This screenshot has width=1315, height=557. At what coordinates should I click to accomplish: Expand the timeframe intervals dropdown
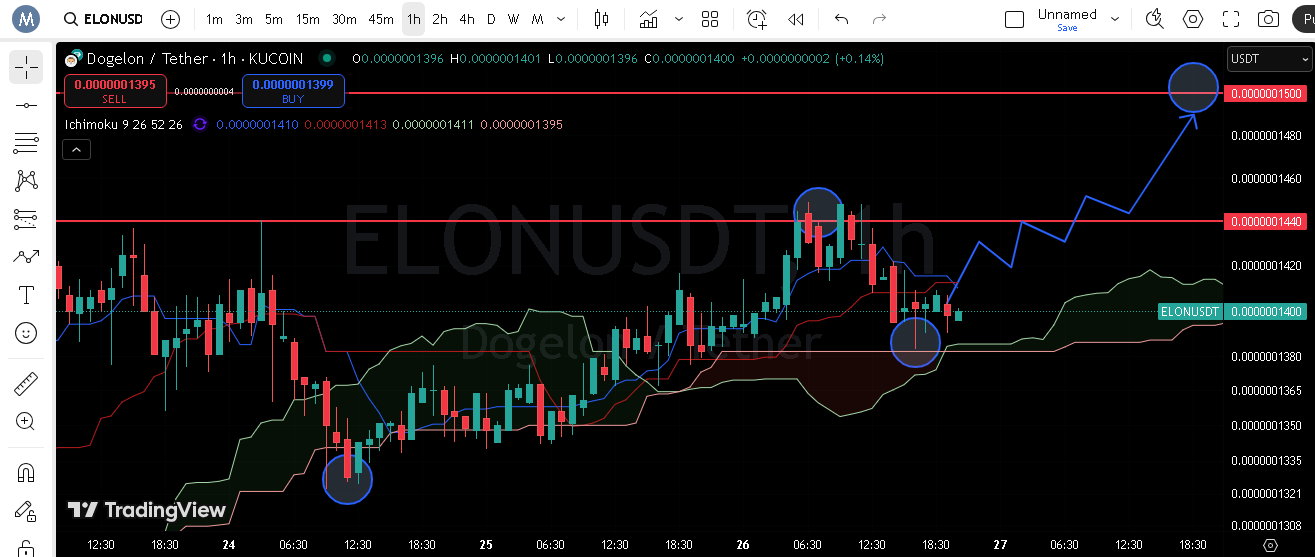coord(561,19)
